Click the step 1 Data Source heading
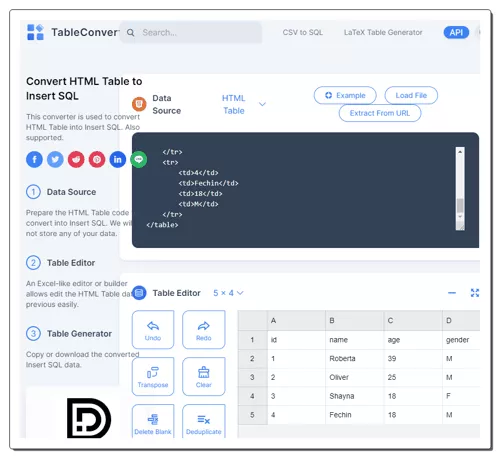The image size is (500, 458). [71, 192]
